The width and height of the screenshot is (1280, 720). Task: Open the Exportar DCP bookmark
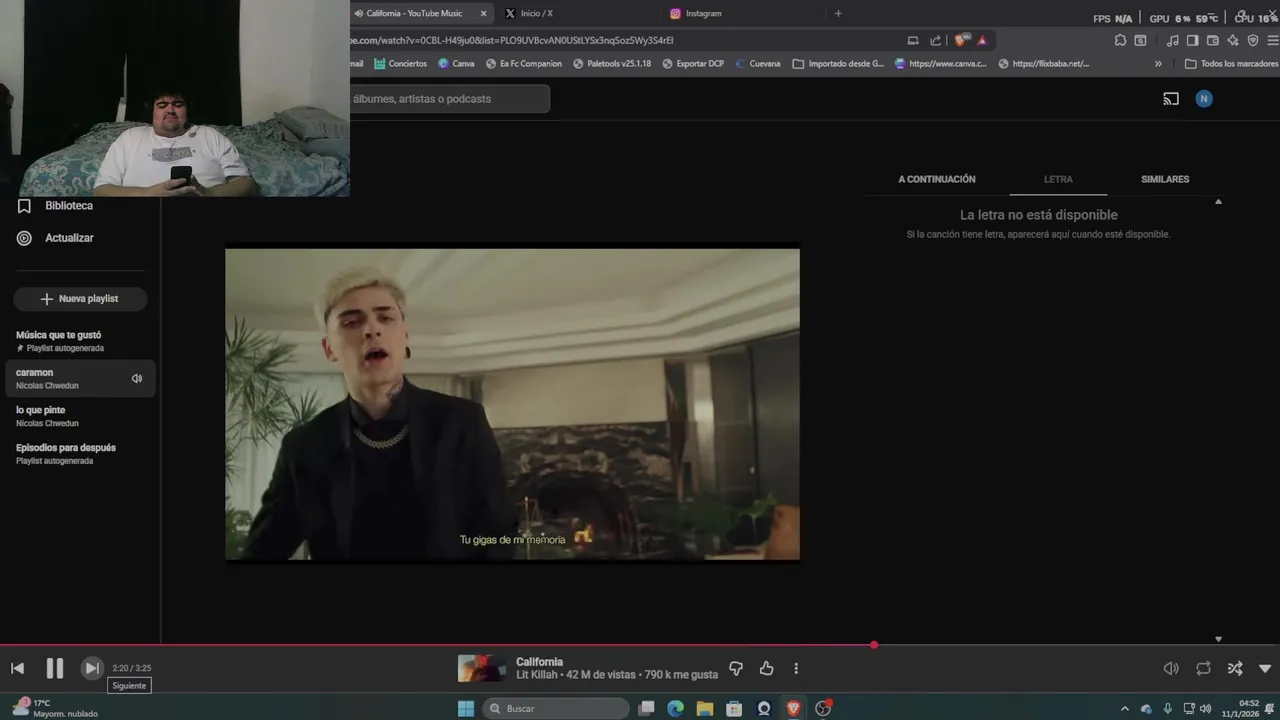(692, 63)
